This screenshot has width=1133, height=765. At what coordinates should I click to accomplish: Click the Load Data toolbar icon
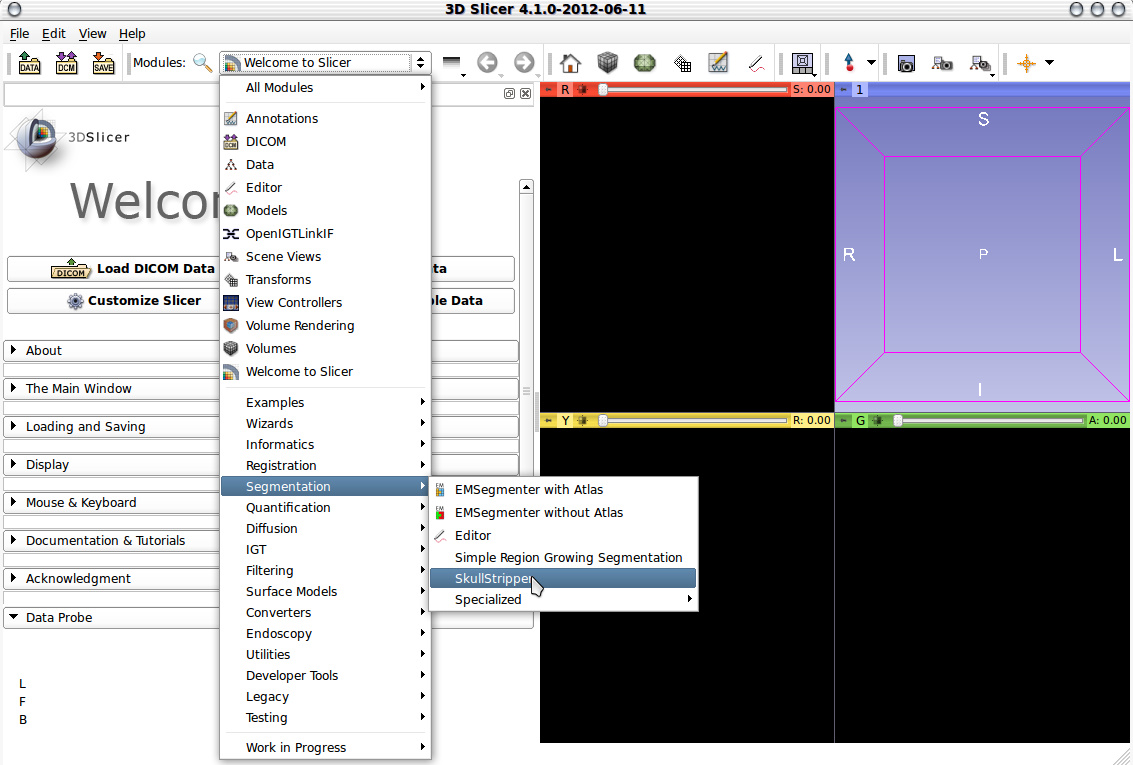pos(30,63)
